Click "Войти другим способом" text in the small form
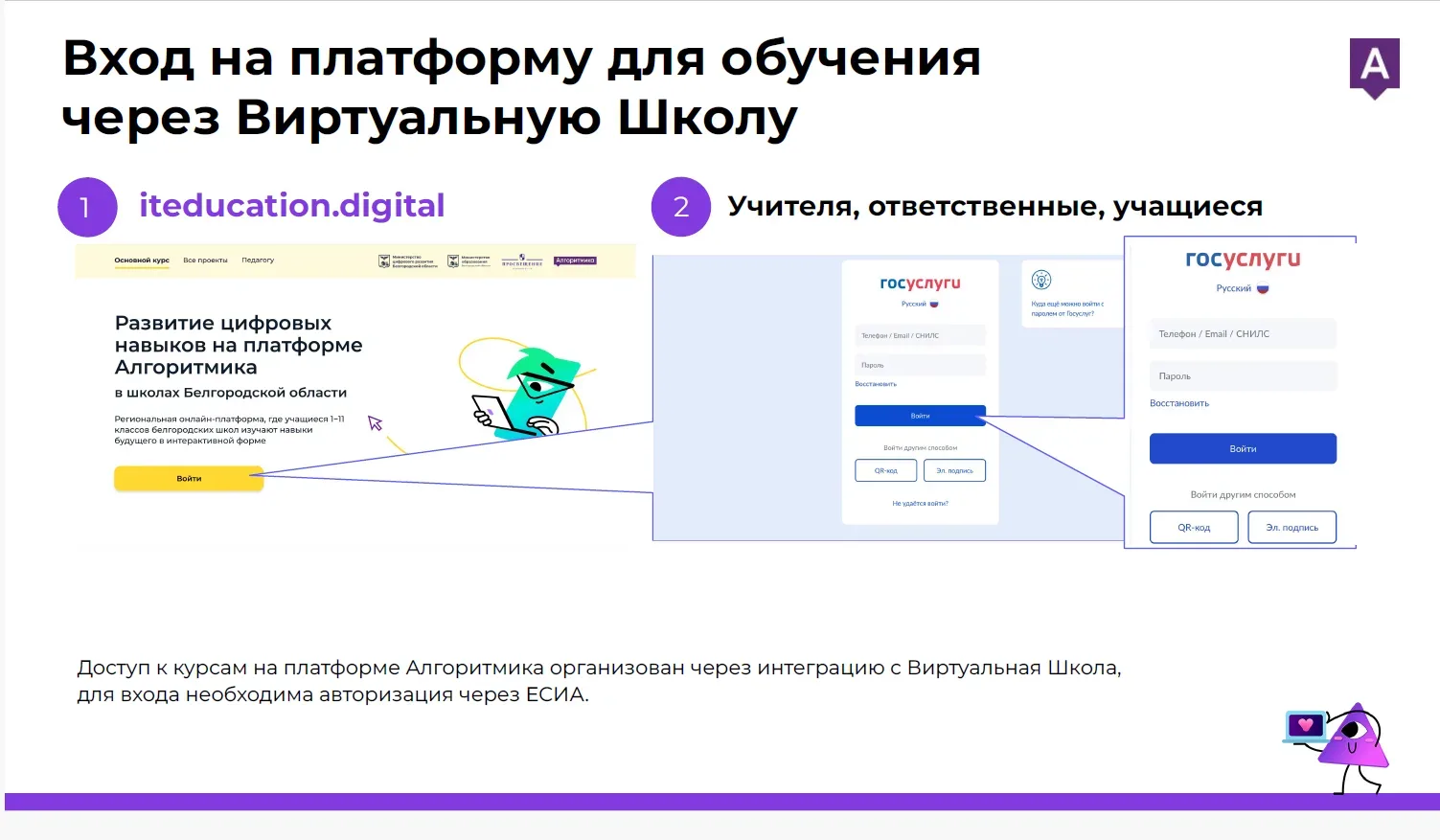This screenshot has height=840, width=1440. pyautogui.click(x=920, y=447)
